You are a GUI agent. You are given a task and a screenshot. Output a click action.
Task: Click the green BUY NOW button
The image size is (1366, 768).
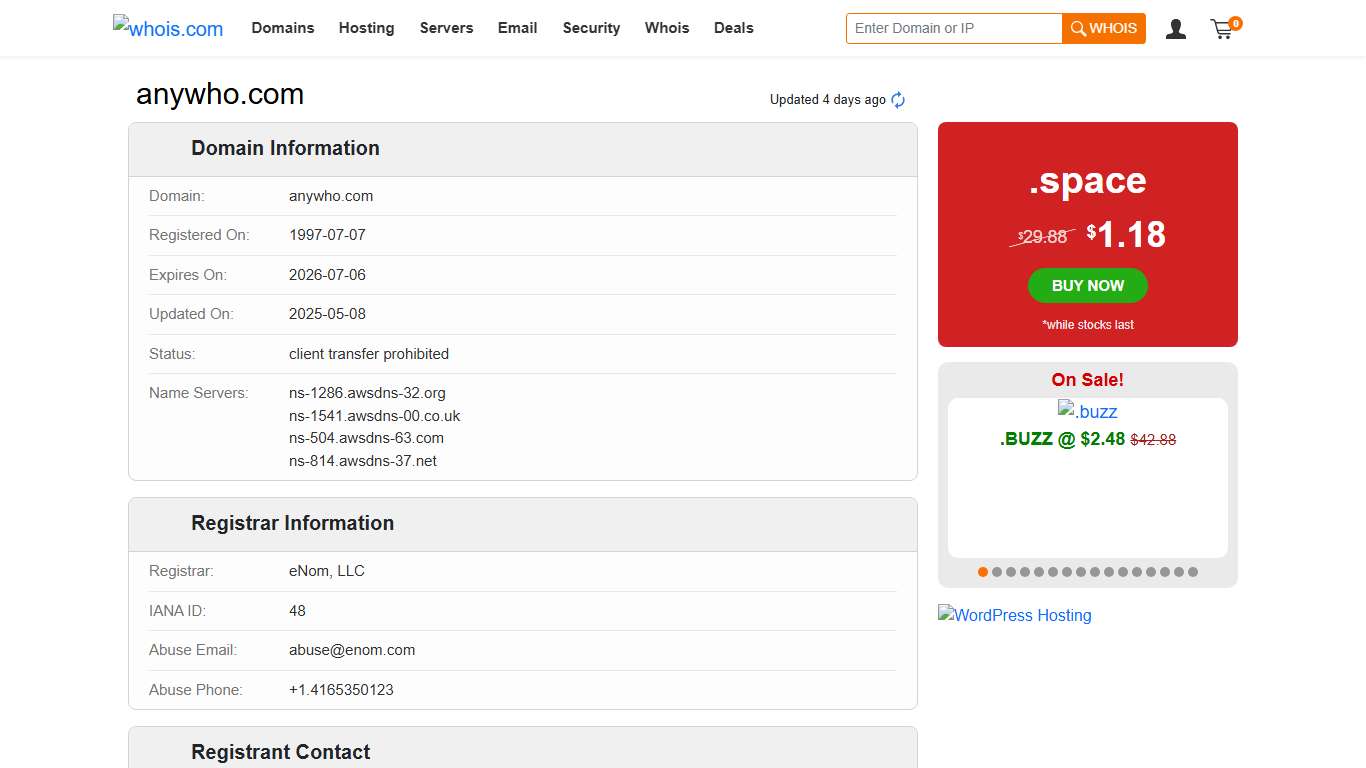1087,286
